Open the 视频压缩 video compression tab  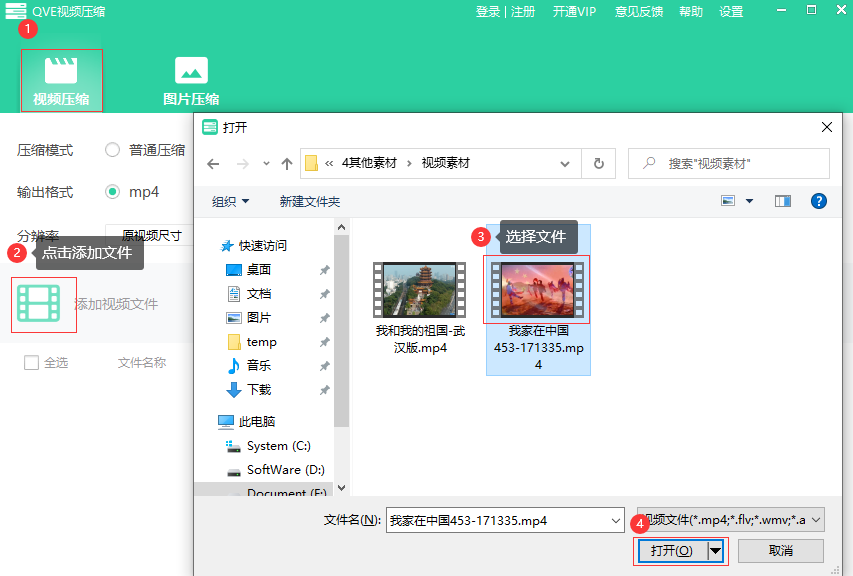coord(61,80)
